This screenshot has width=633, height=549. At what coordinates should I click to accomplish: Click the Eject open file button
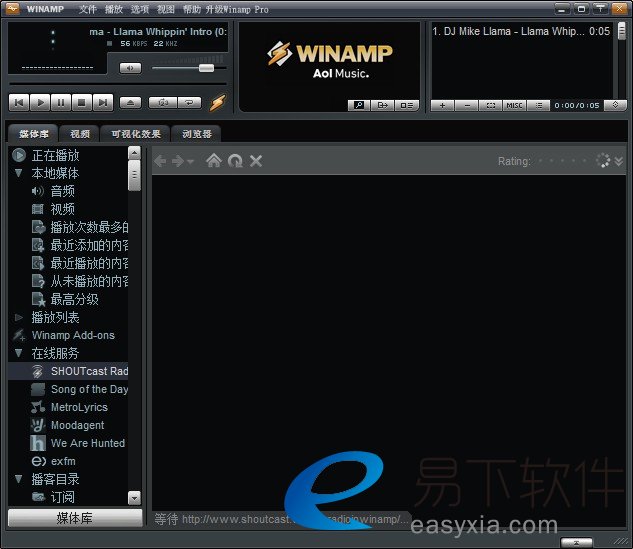tap(130, 103)
